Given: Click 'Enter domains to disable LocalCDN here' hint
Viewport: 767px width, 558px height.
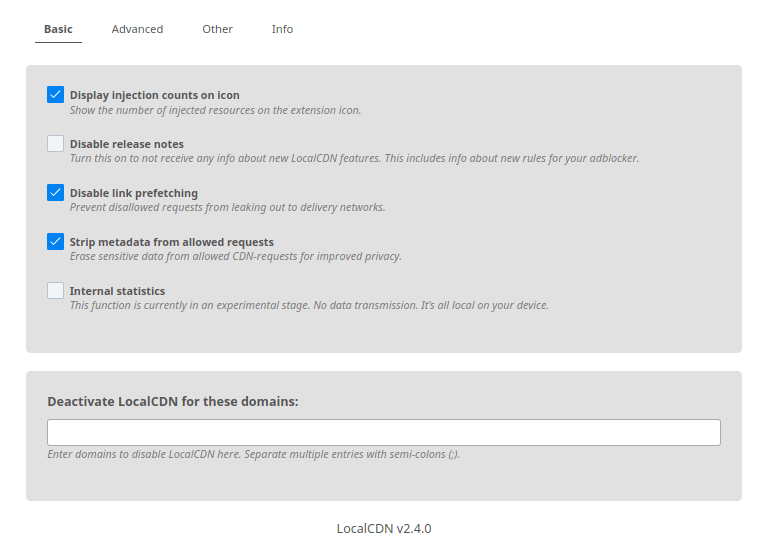Looking at the screenshot, I should click(x=253, y=454).
